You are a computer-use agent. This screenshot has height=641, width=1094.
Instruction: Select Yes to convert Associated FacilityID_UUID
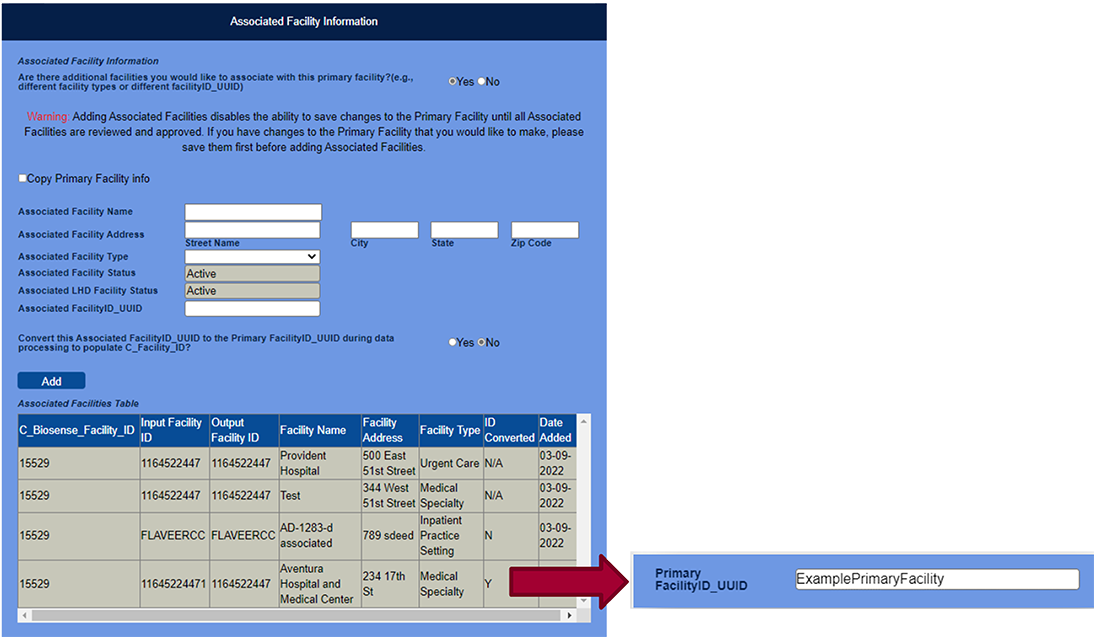453,341
